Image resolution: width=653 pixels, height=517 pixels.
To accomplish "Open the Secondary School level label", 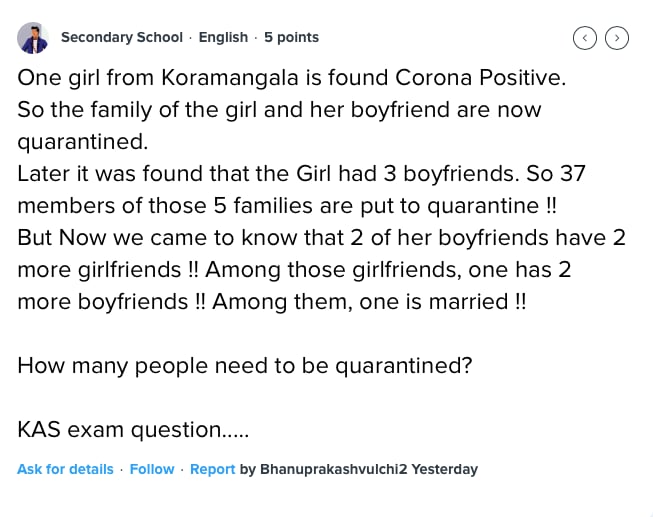I will [122, 37].
